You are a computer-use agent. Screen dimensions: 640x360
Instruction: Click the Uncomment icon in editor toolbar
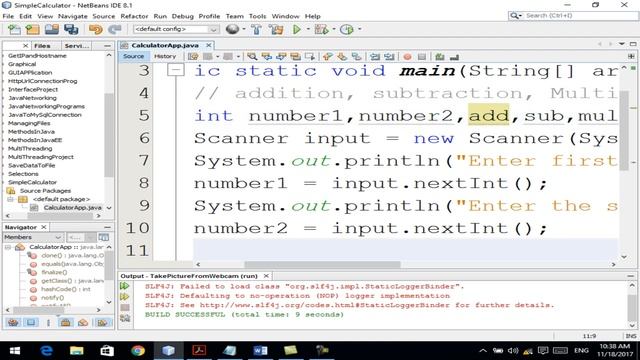454,57
